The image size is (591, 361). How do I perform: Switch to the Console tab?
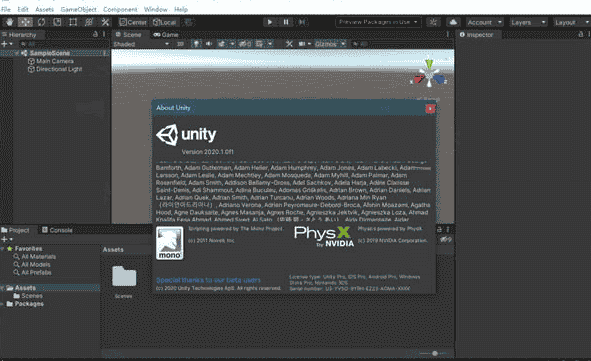[x=57, y=230]
